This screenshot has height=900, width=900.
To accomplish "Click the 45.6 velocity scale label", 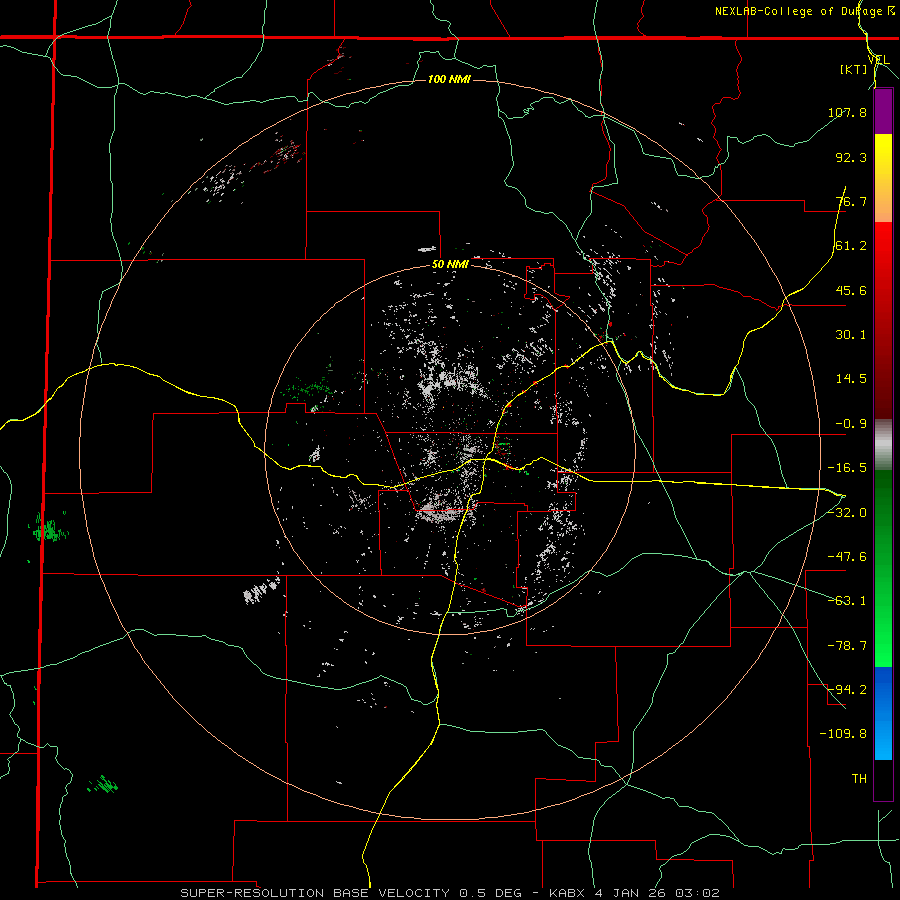I will pyautogui.click(x=851, y=290).
